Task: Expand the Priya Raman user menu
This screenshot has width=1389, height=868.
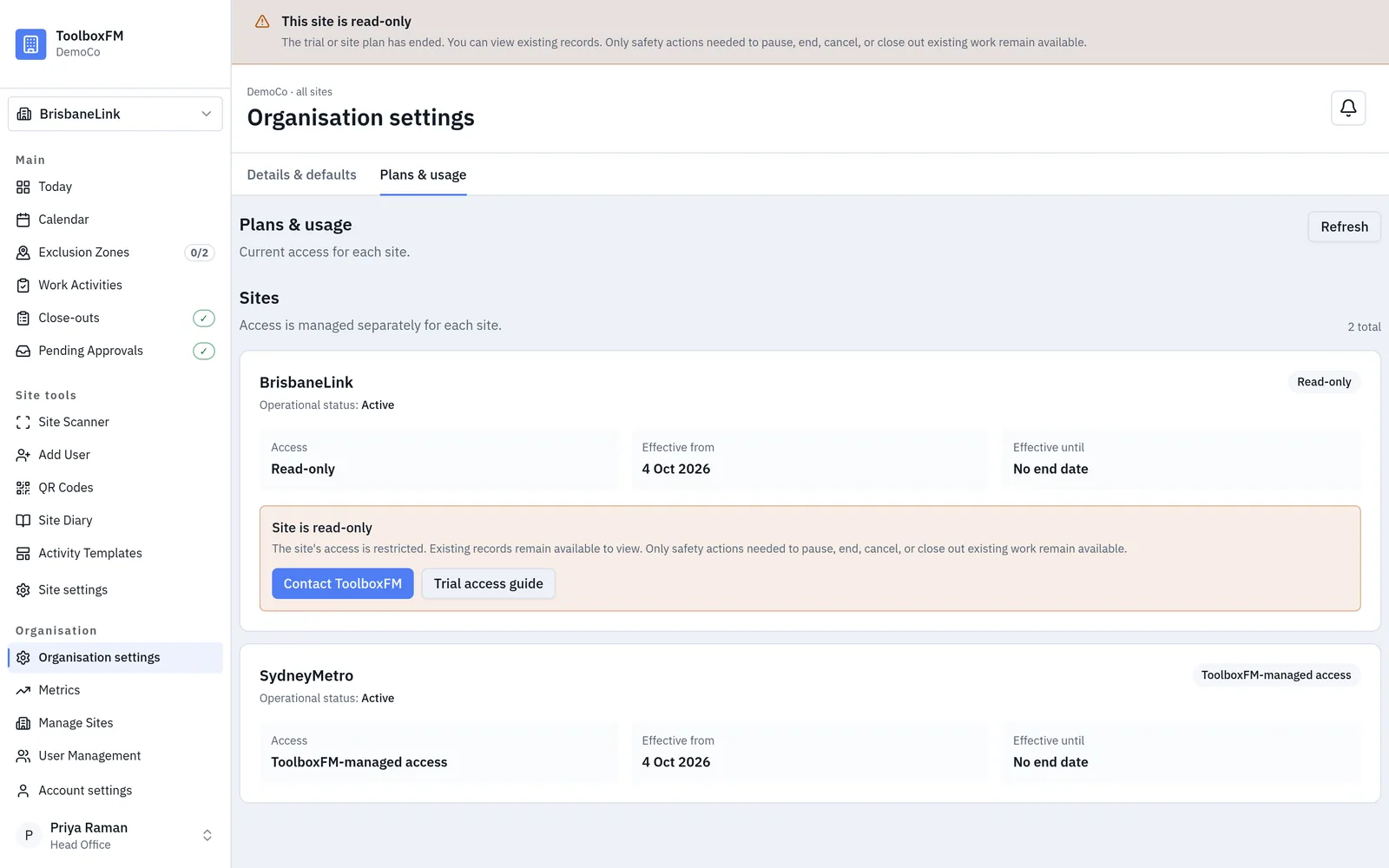Action: pos(115,835)
